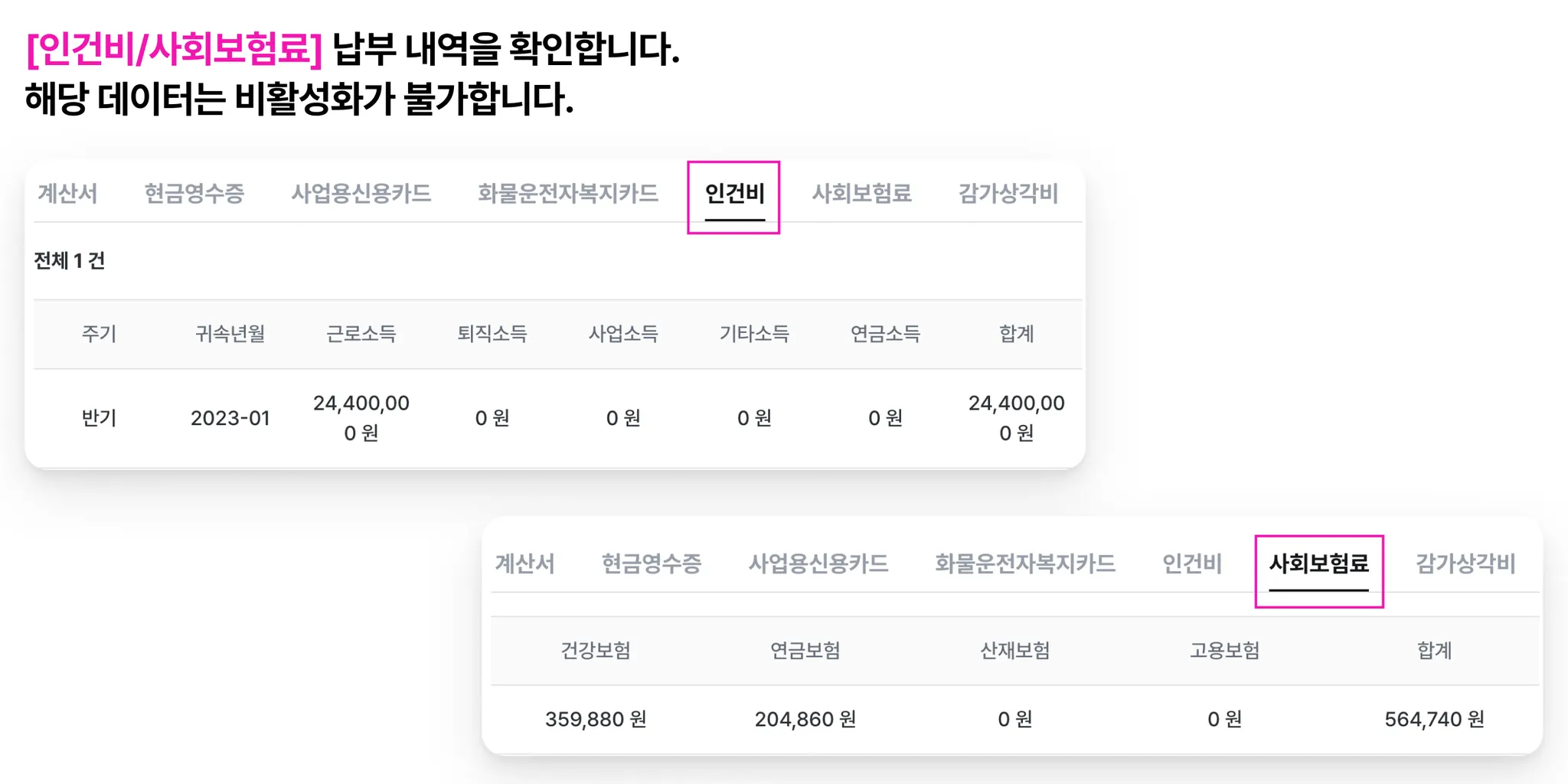
Task: Click the 근로소득 column header
Action: [361, 334]
